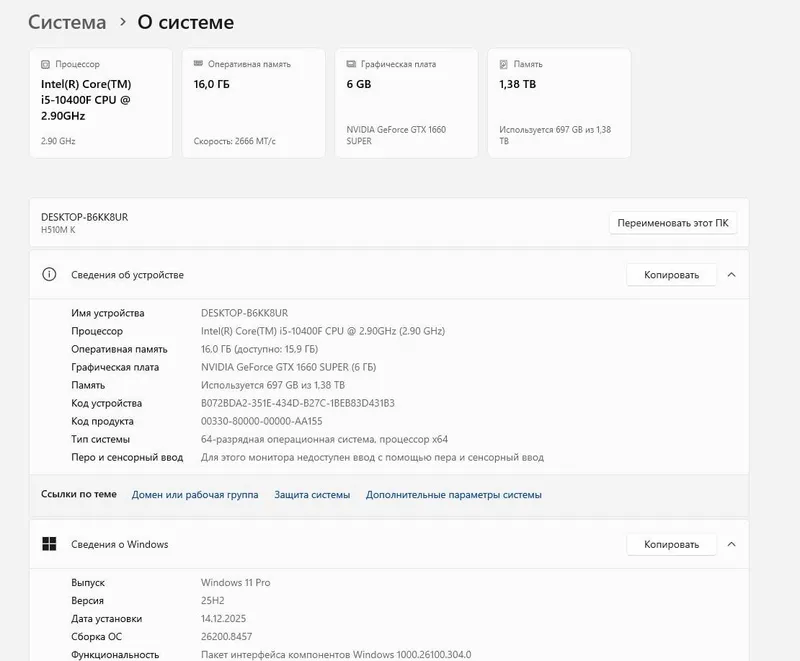The image size is (800, 661).
Task: Select the Ссылки по теме label
Action: click(x=79, y=494)
